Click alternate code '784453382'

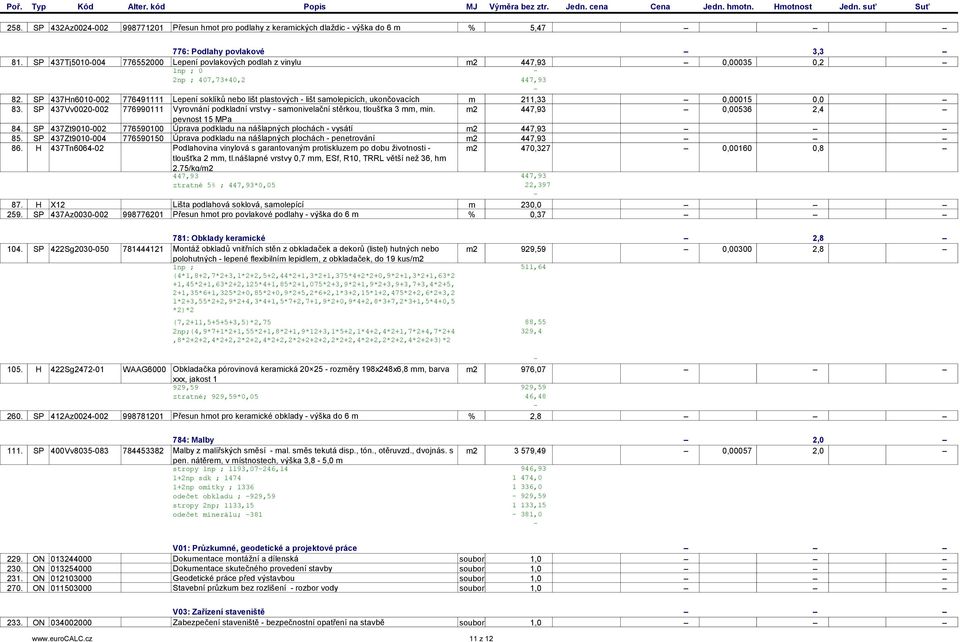pyautogui.click(x=143, y=451)
